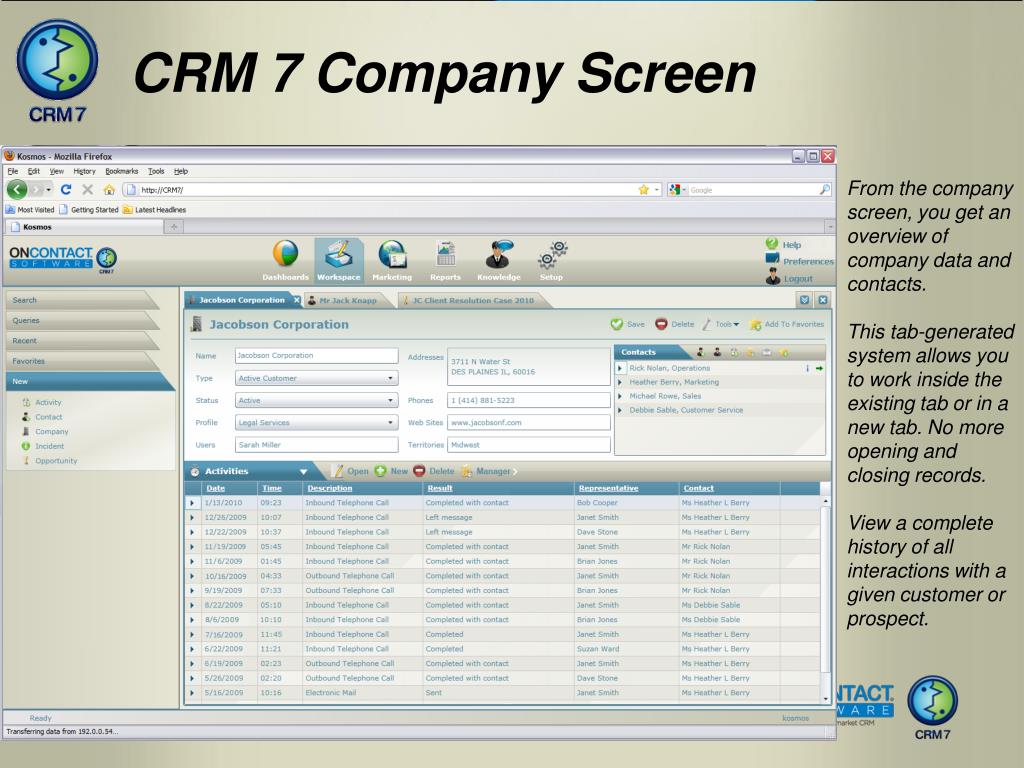
Task: Open a new browser tab plus button
Action: 174,227
